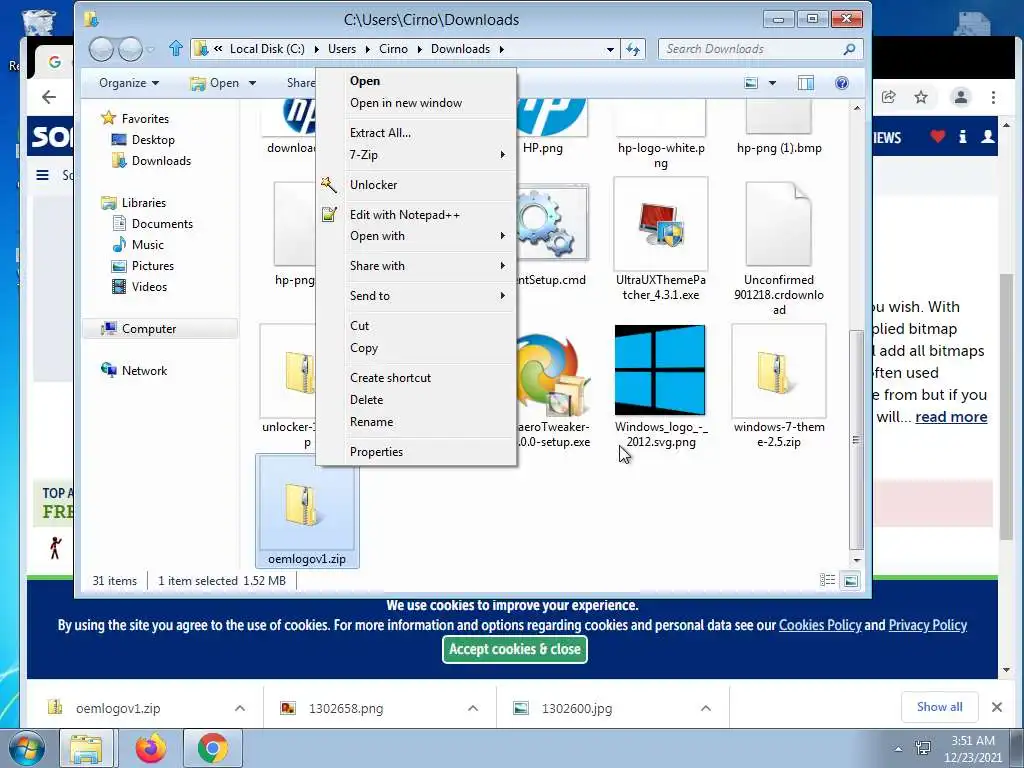Open Firefox from the taskbar
The width and height of the screenshot is (1024, 768).
click(x=151, y=748)
